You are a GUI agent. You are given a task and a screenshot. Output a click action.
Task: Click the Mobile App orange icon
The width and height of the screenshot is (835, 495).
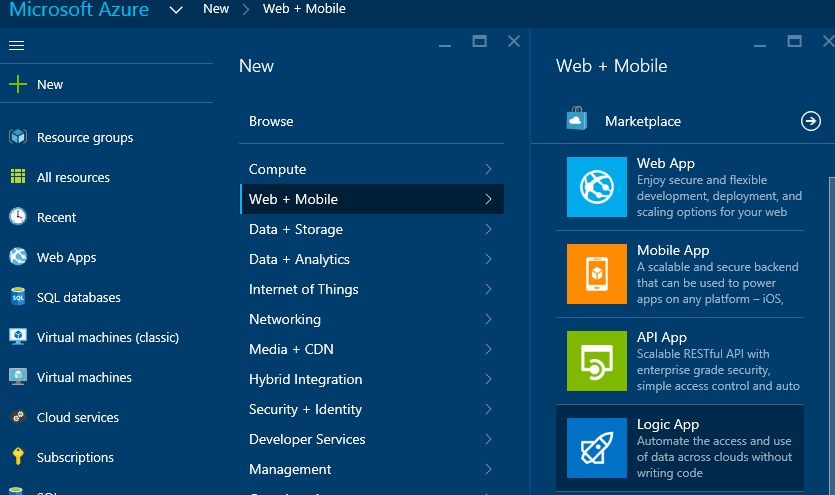click(596, 274)
